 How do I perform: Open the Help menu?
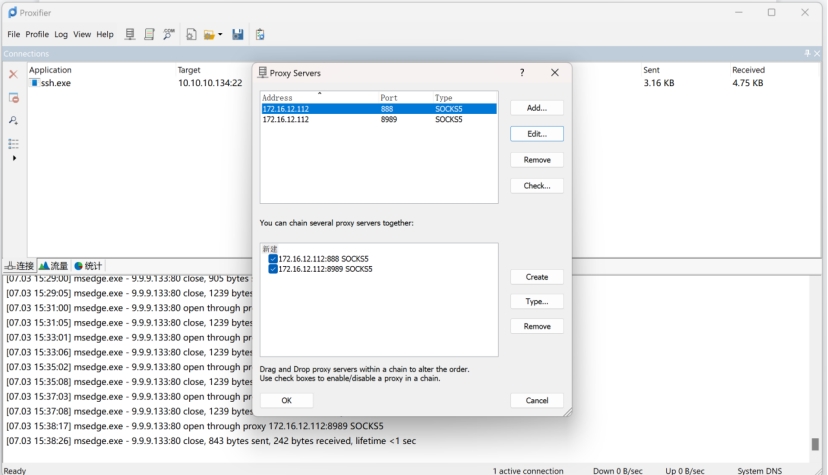pyautogui.click(x=105, y=34)
